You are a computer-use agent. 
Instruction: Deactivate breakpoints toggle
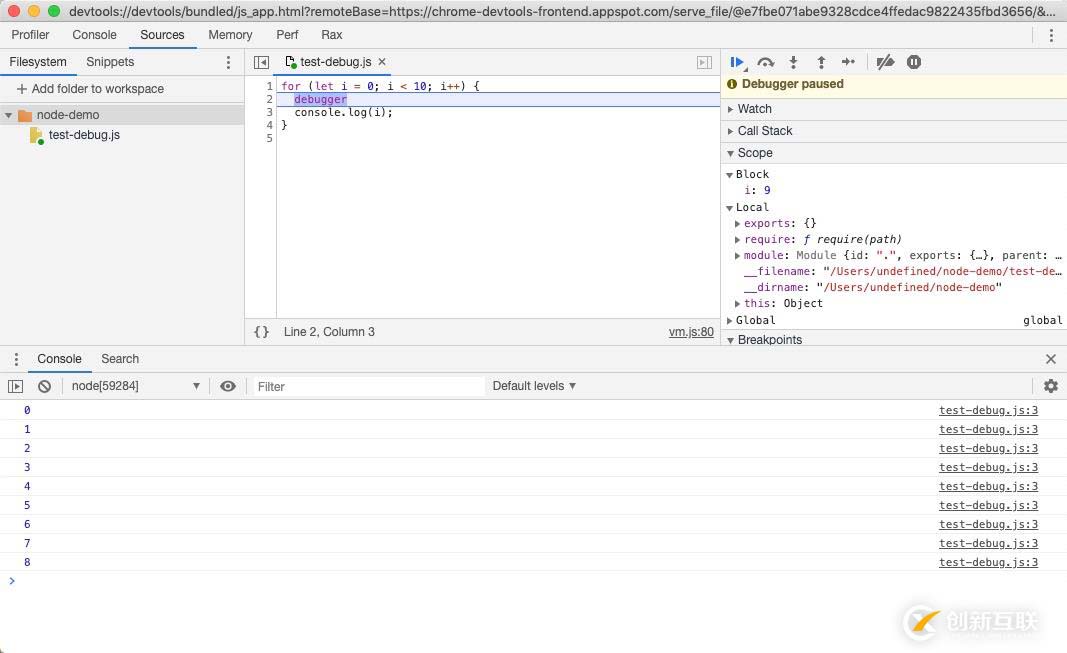[x=885, y=63]
